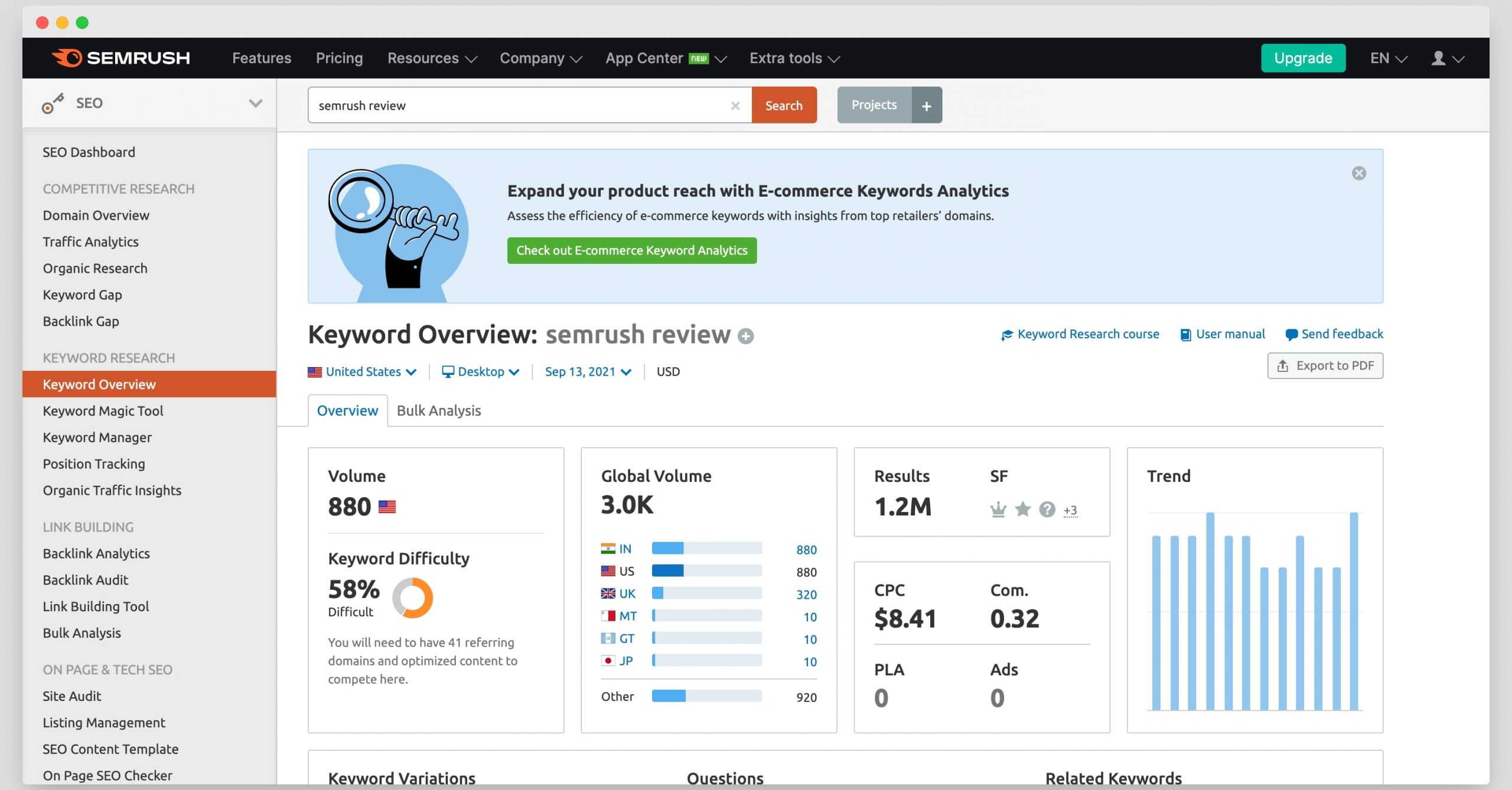1512x790 pixels.
Task: Click Features in the top navigation
Action: click(262, 58)
